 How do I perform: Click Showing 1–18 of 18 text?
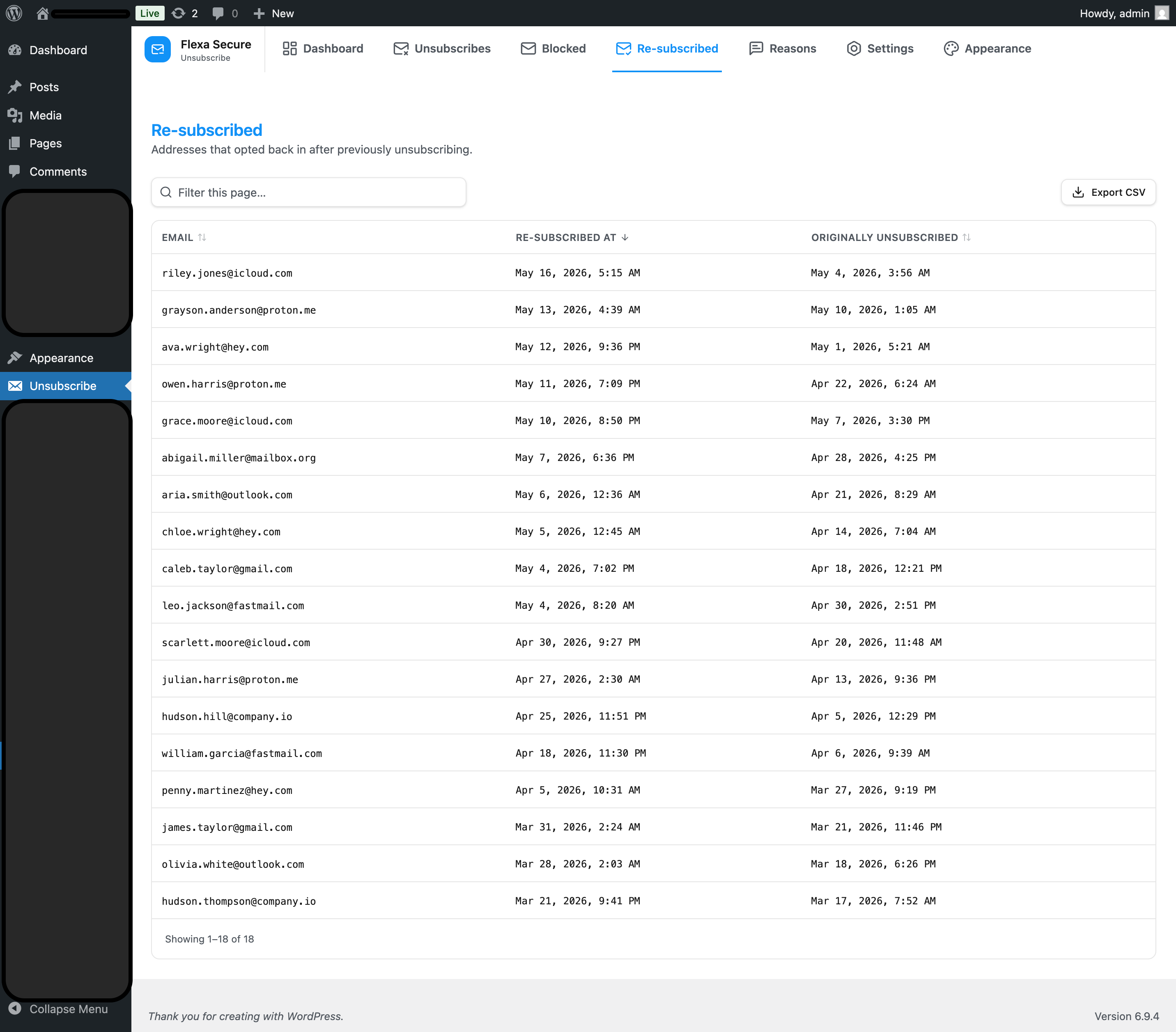point(209,939)
